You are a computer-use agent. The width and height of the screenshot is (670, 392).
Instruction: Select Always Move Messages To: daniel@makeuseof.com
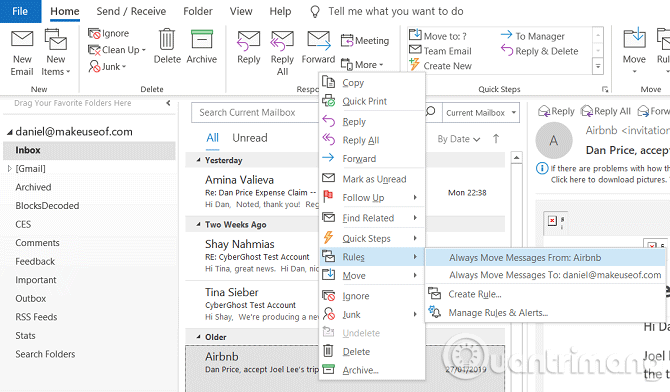click(546, 275)
